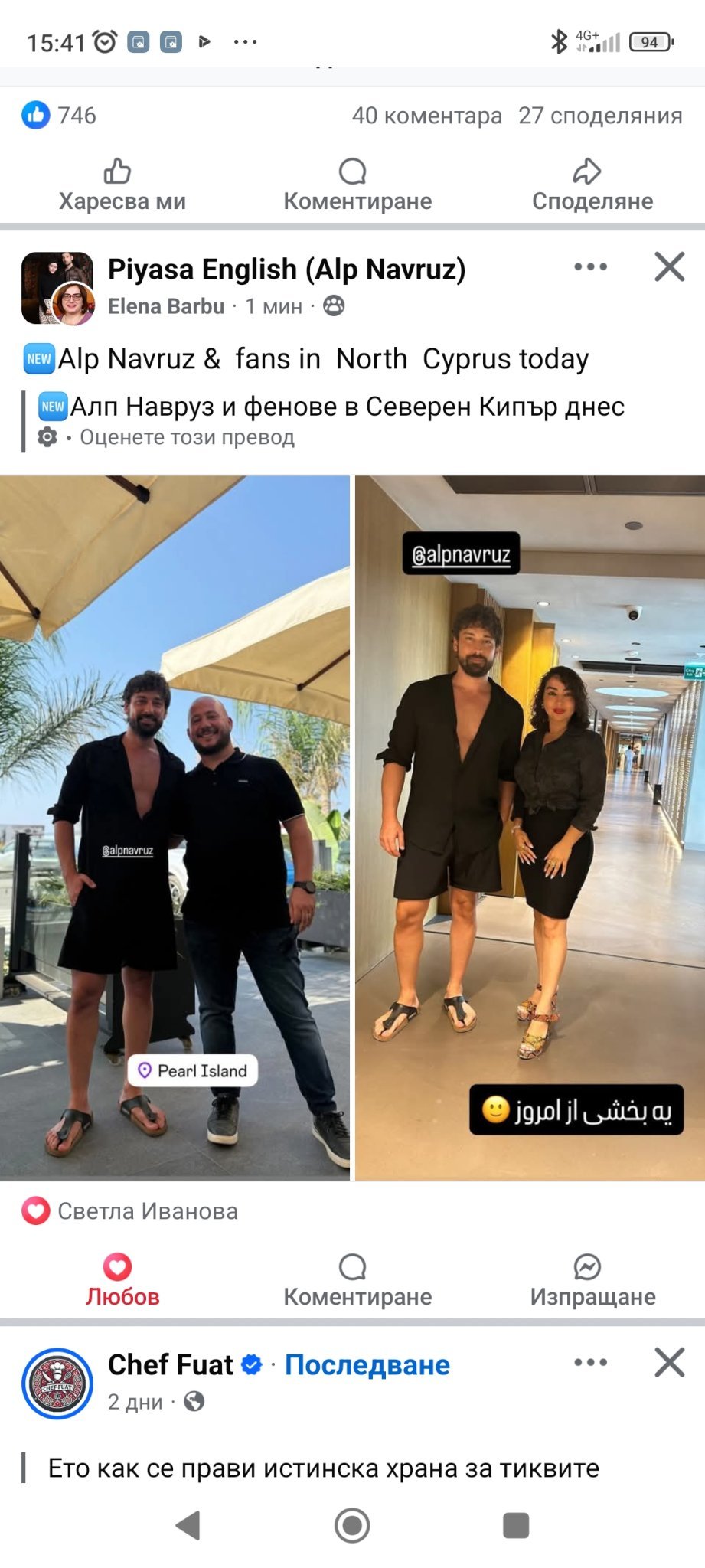
Task: Open Коментиране under Alp Navruz post
Action: [x=357, y=1281]
